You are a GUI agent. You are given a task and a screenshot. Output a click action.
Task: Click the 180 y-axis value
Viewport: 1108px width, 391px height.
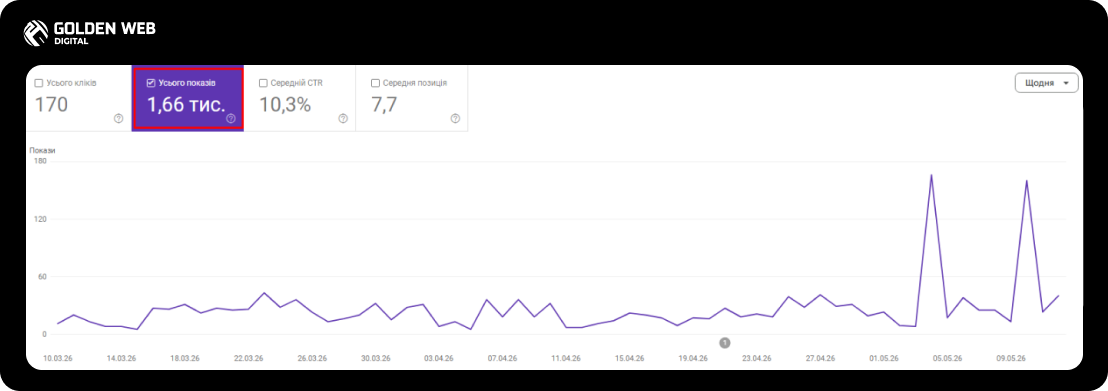(x=40, y=162)
